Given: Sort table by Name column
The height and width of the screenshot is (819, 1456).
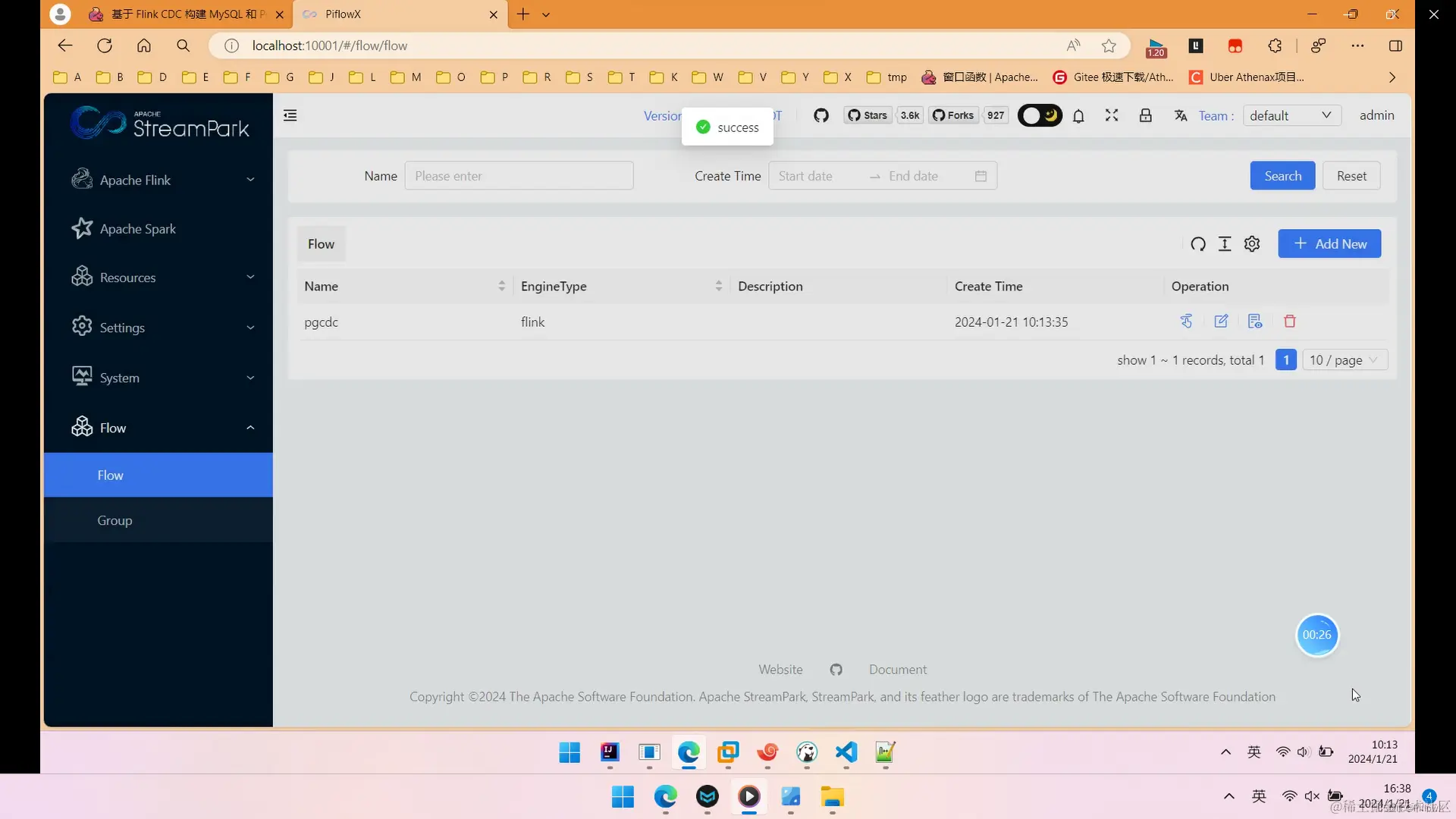Looking at the screenshot, I should (x=501, y=287).
